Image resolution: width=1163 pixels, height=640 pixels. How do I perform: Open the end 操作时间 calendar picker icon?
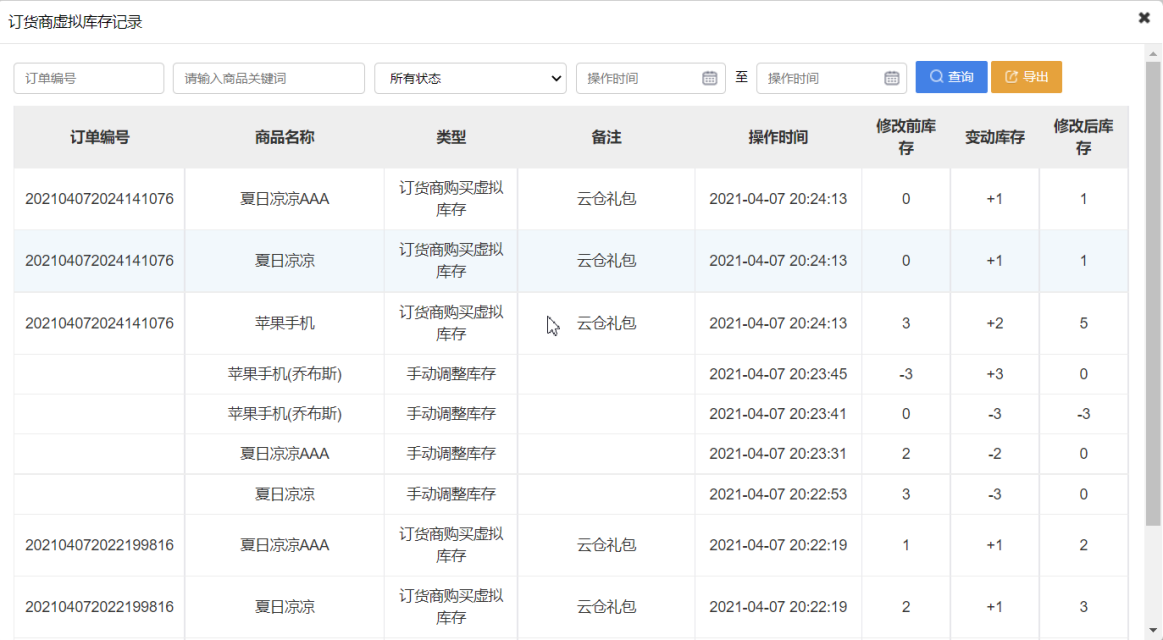[x=893, y=77]
